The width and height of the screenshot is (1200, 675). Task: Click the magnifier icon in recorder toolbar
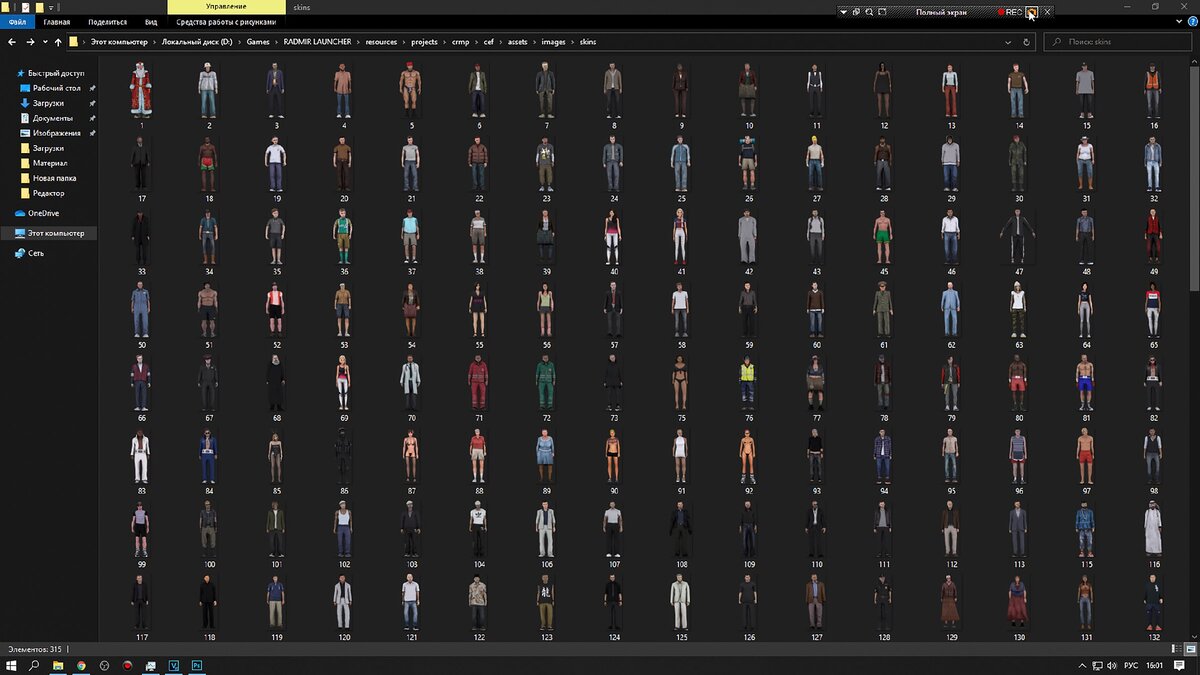point(869,12)
